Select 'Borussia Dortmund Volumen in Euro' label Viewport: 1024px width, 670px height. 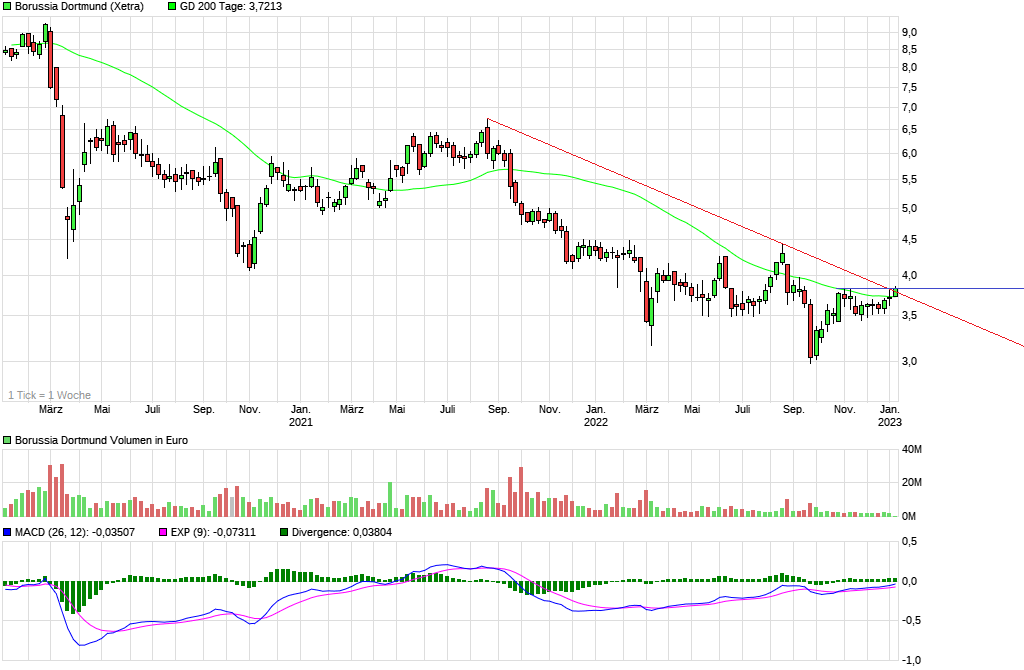101,441
